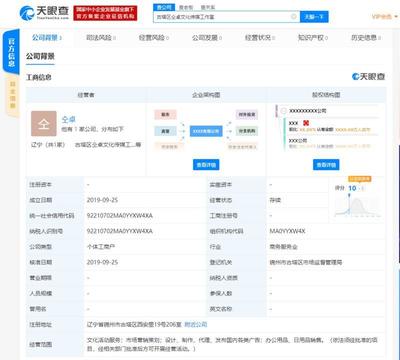Click the operator avatar tile with 仝
The image size is (400, 360).
(44, 123)
